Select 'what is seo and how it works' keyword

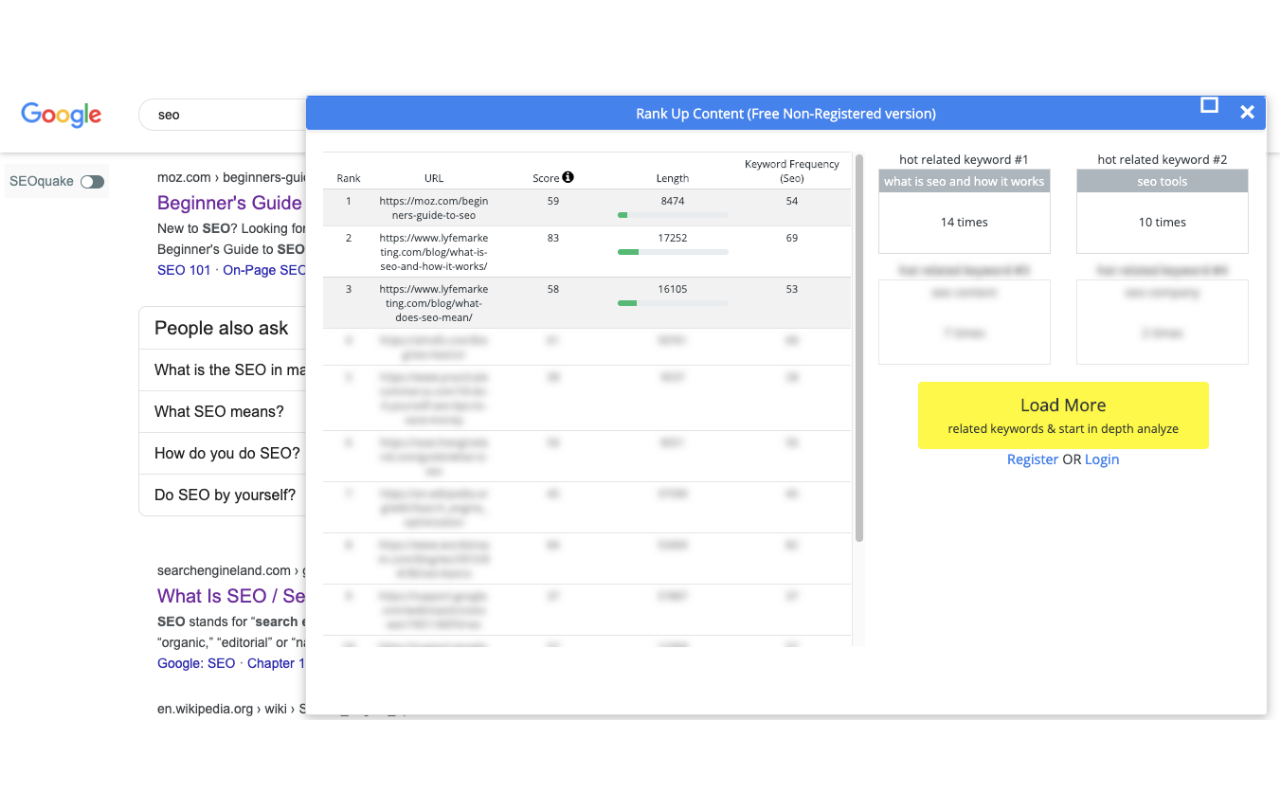pyautogui.click(x=964, y=182)
